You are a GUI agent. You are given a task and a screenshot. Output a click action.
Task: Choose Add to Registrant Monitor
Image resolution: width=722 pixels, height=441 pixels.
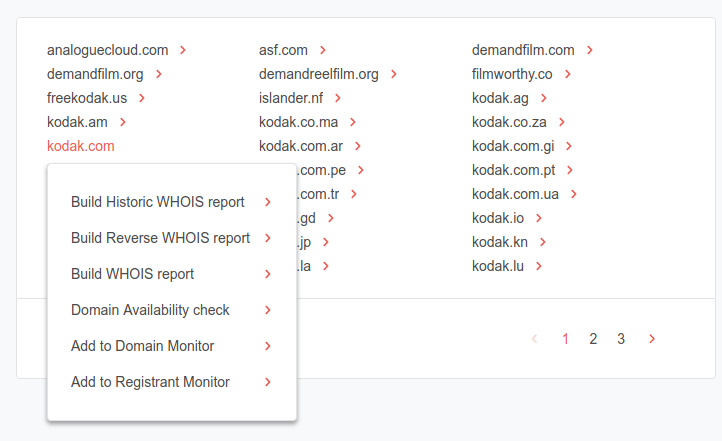pos(150,382)
